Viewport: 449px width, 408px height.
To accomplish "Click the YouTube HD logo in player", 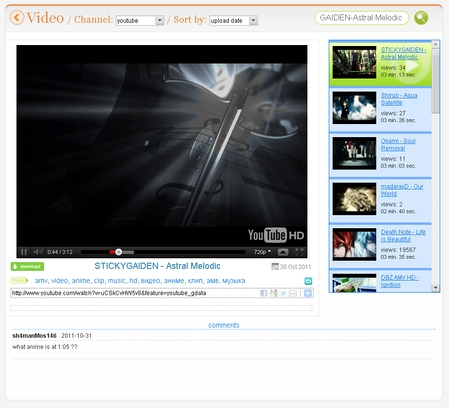I will [x=276, y=235].
